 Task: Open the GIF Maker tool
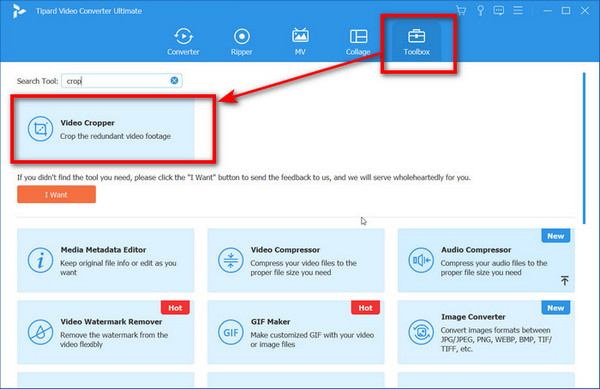point(296,332)
